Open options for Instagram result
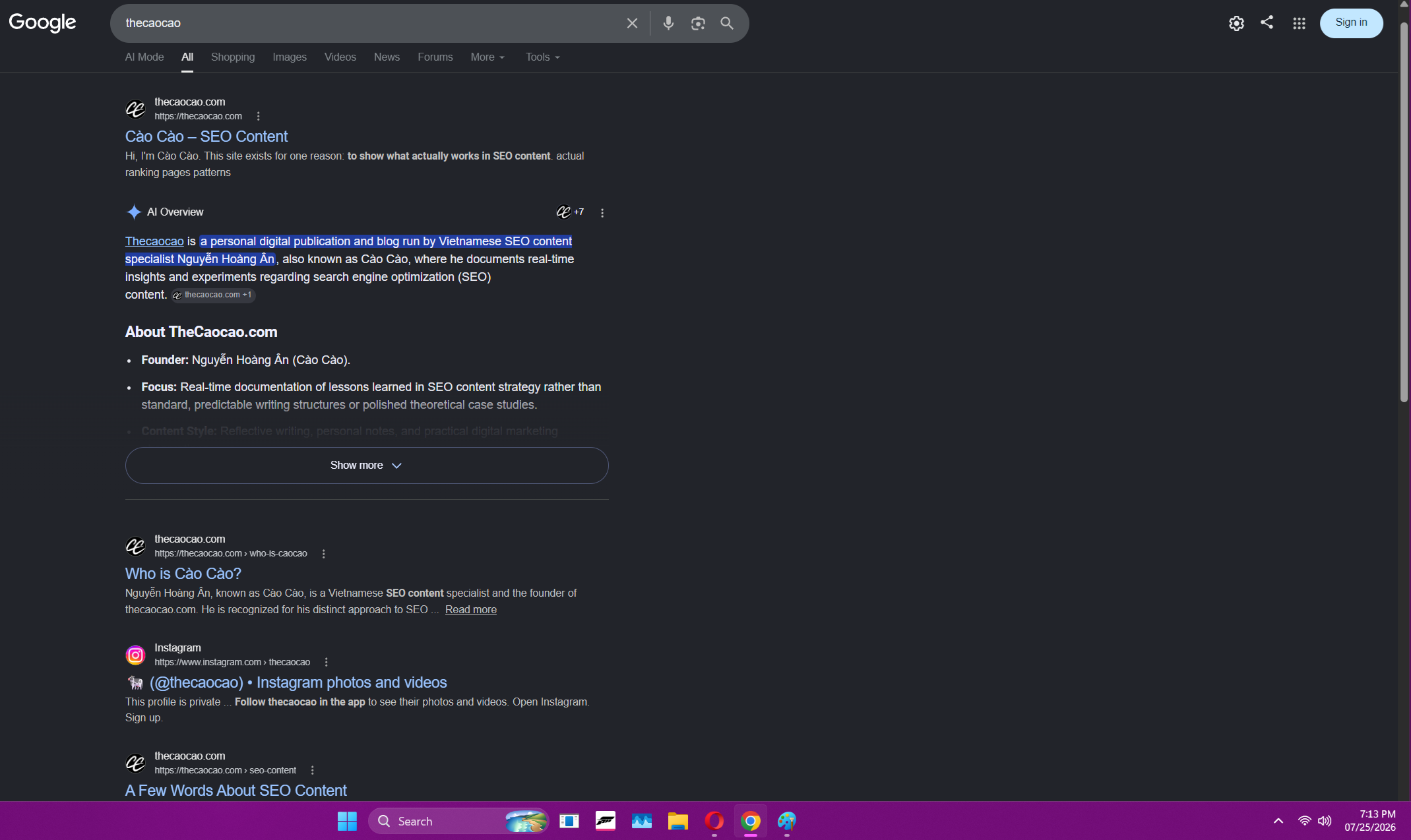This screenshot has height=840, width=1411. (x=326, y=662)
